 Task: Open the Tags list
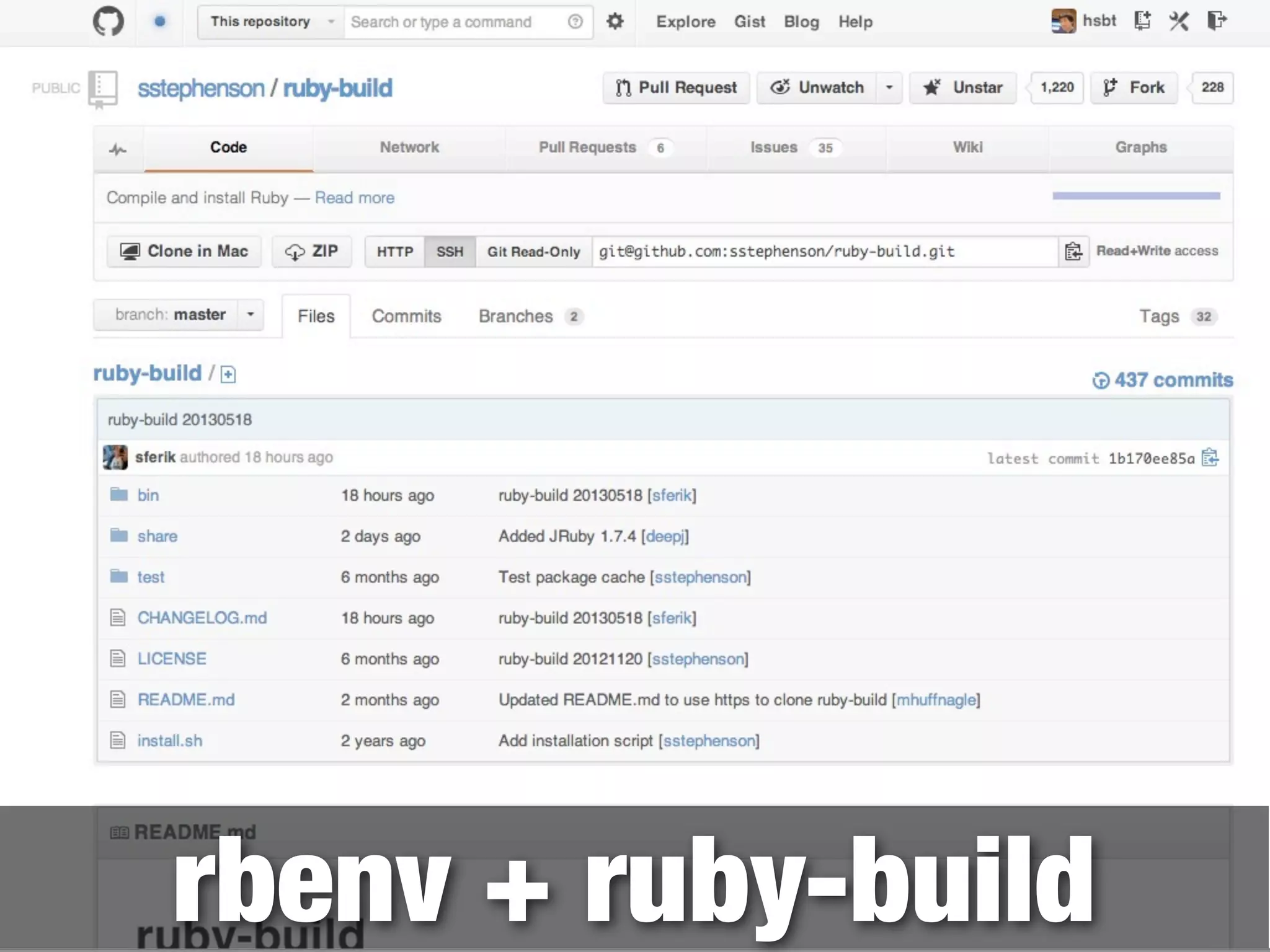1178,316
